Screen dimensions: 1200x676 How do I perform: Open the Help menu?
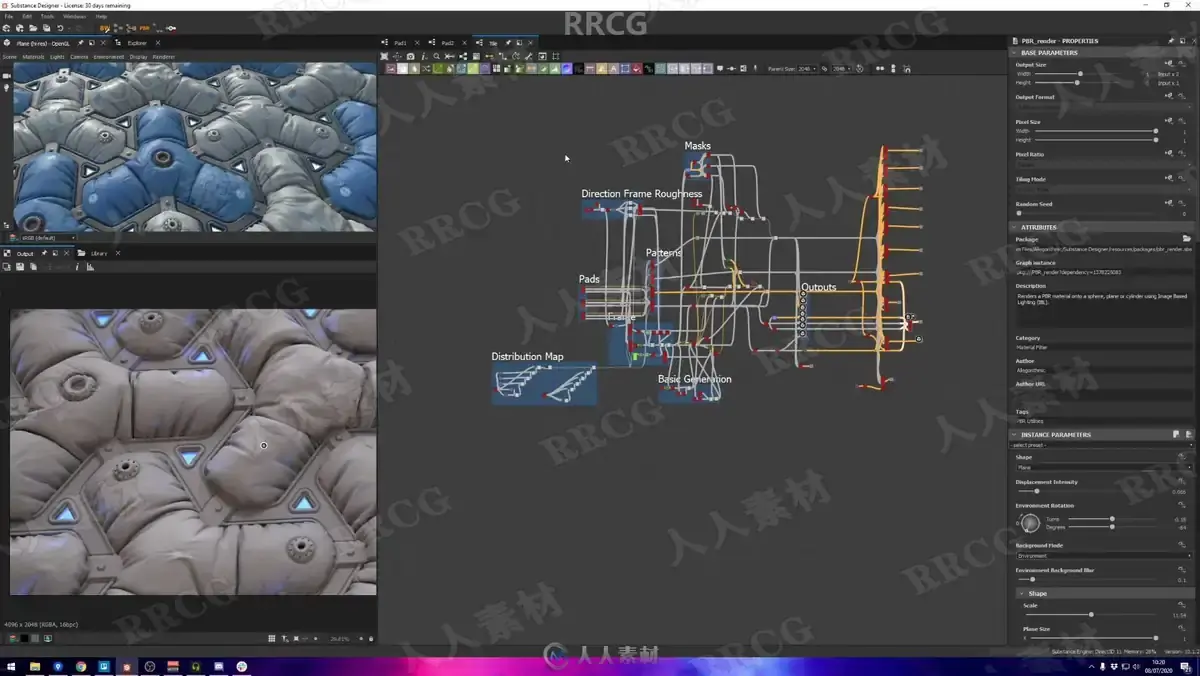point(101,17)
